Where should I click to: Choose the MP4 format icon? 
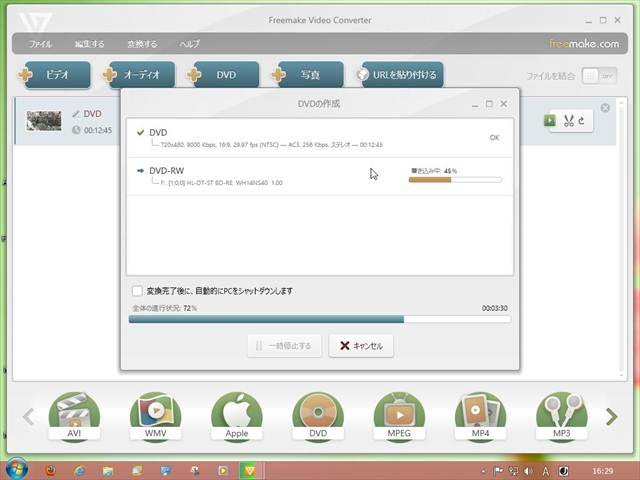click(480, 415)
